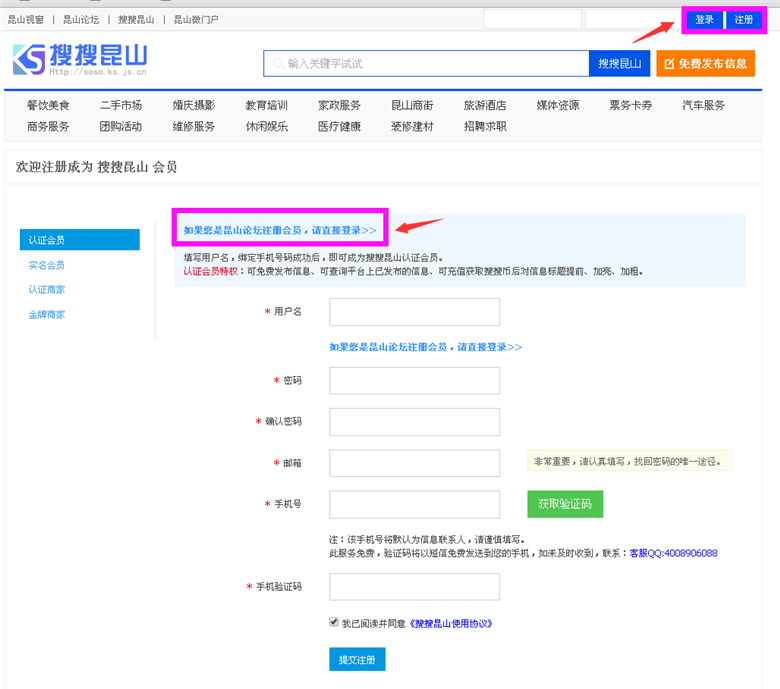This screenshot has height=689, width=780.
Task: Click the 非常重要，请认真填写 email hint
Action: [x=629, y=461]
